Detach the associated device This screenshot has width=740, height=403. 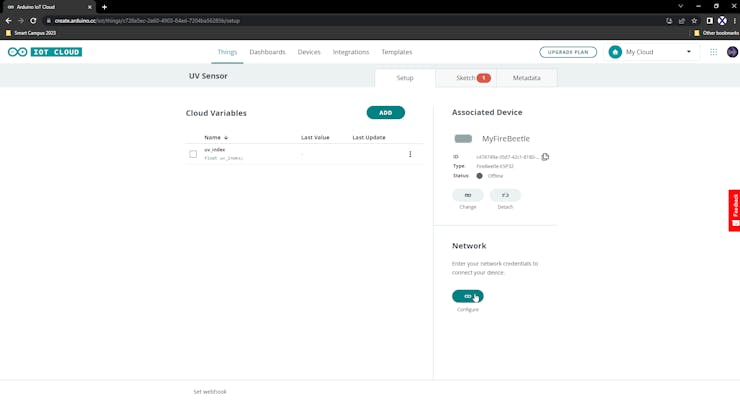pos(505,195)
